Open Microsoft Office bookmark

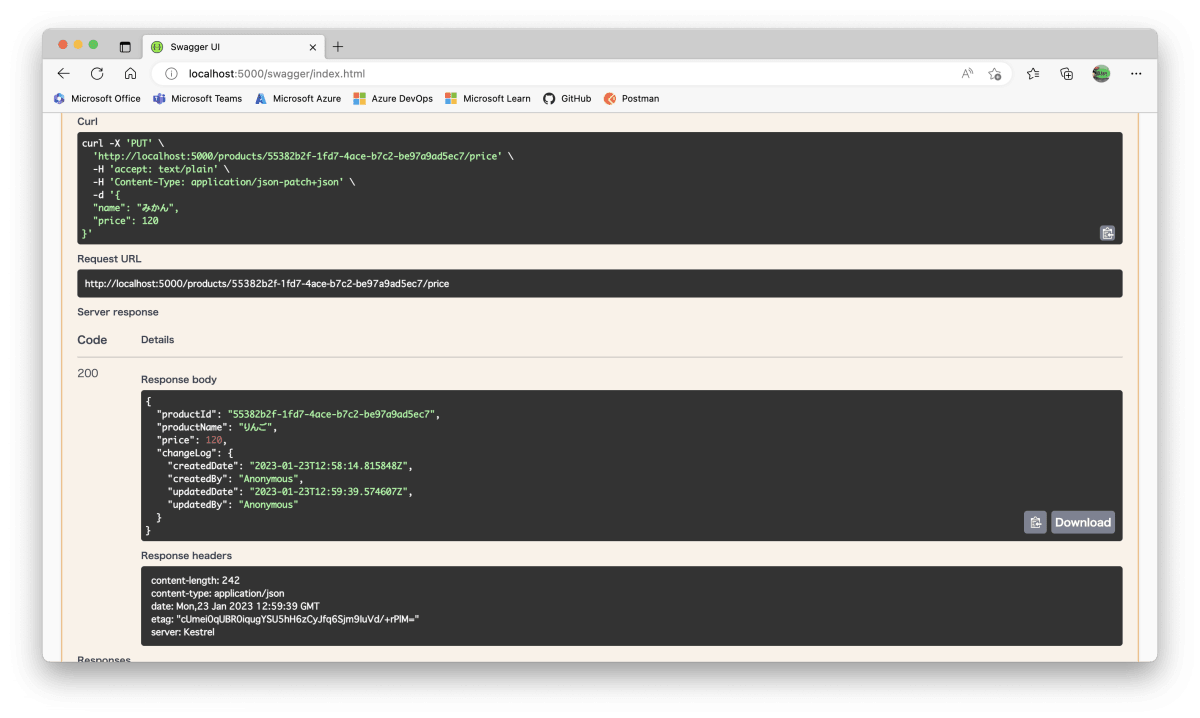coord(97,99)
